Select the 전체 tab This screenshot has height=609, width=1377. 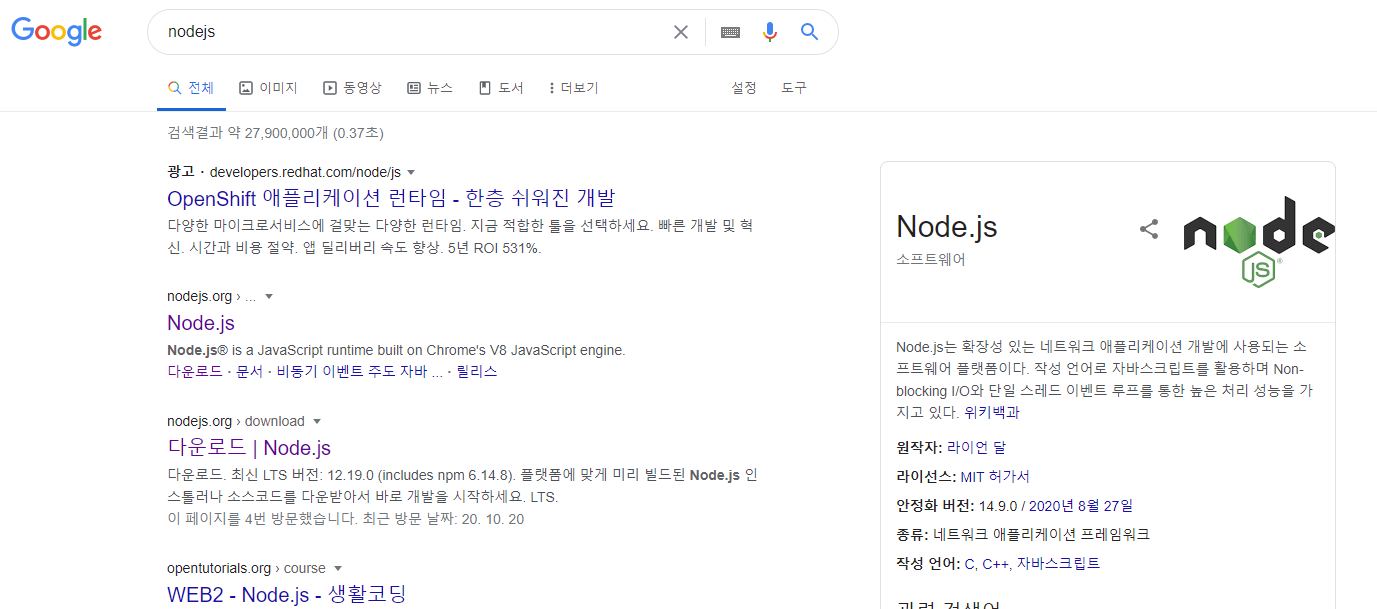190,88
